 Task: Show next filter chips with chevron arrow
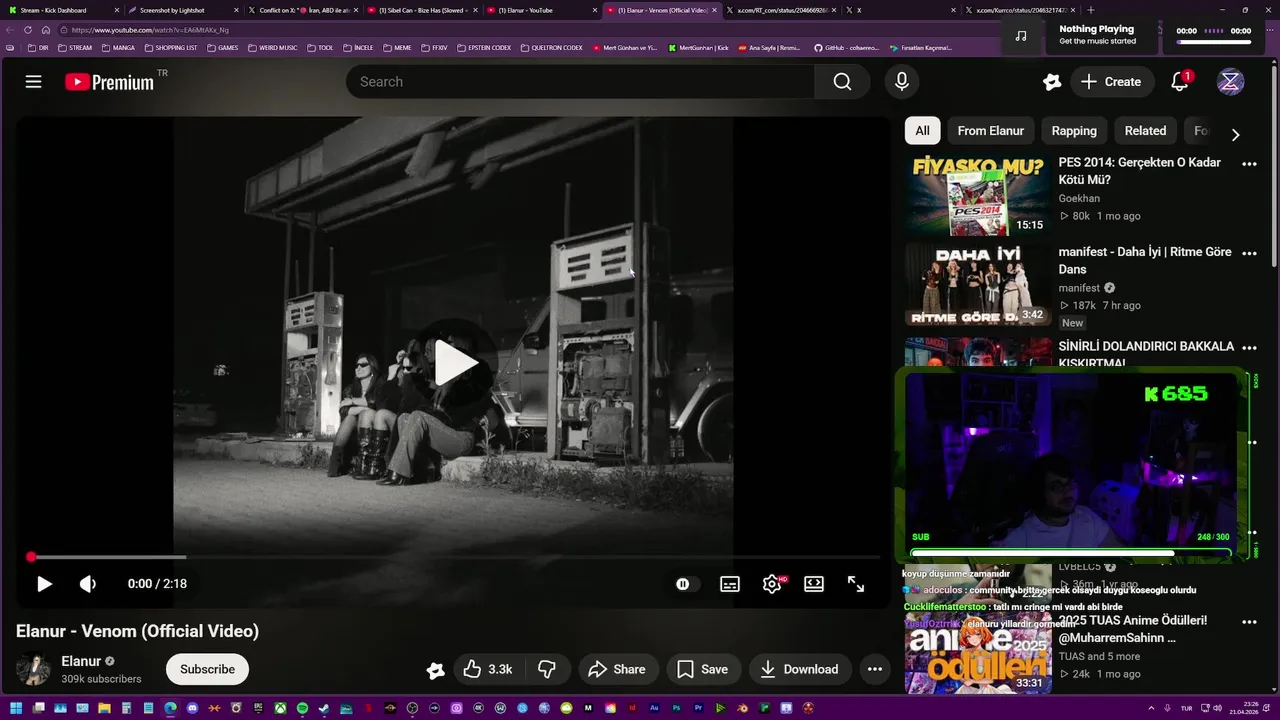[x=1235, y=135]
